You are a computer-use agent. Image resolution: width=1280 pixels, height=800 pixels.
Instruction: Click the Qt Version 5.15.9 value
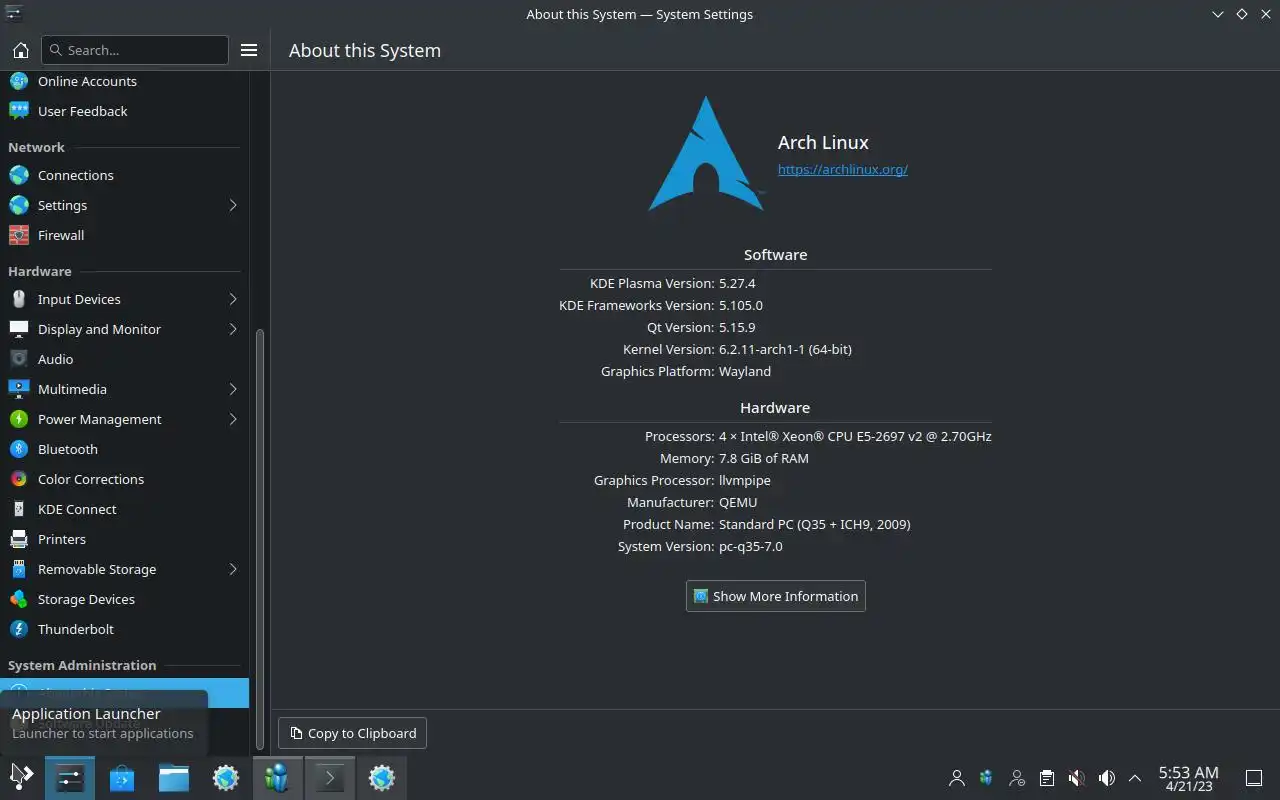pos(737,327)
